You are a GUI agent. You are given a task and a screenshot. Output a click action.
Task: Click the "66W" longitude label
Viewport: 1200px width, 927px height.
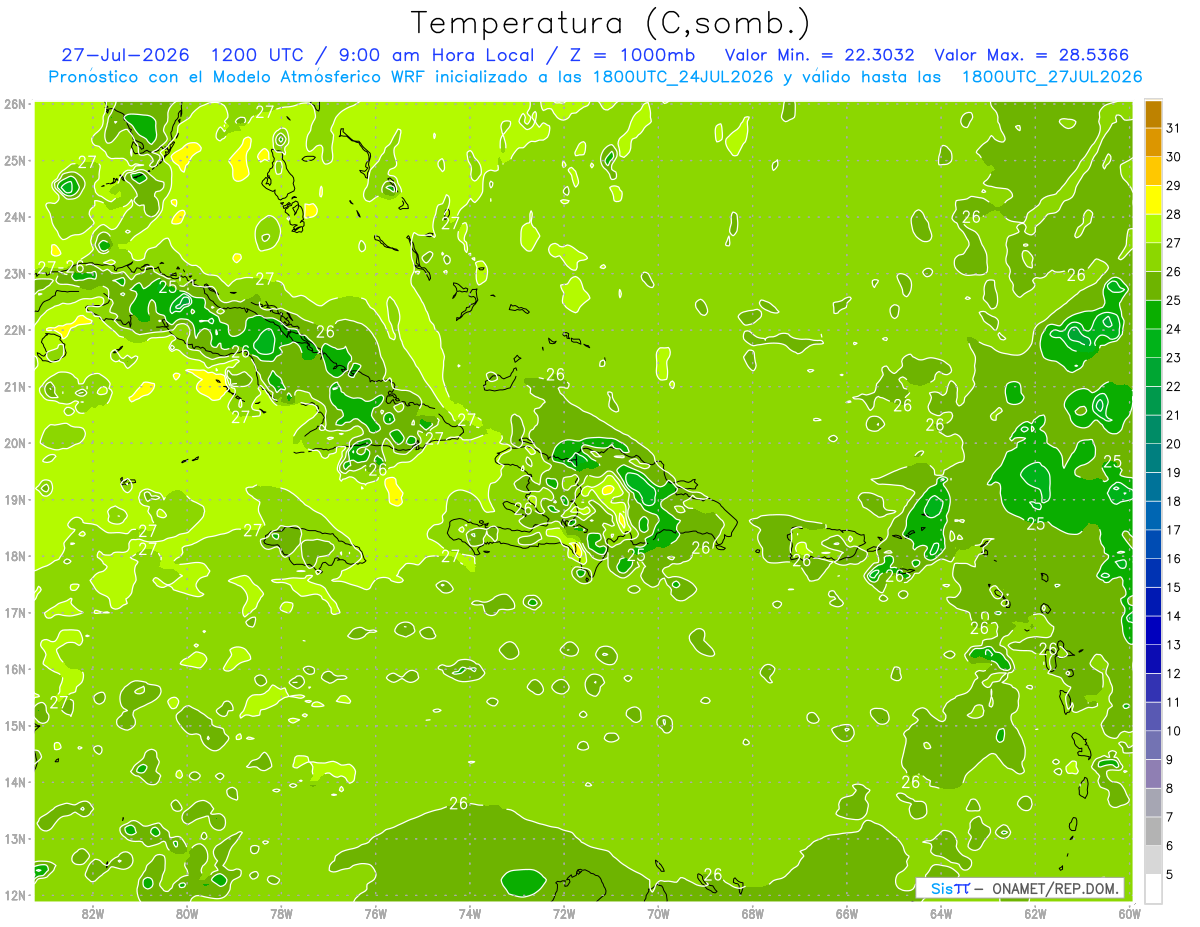tap(846, 913)
